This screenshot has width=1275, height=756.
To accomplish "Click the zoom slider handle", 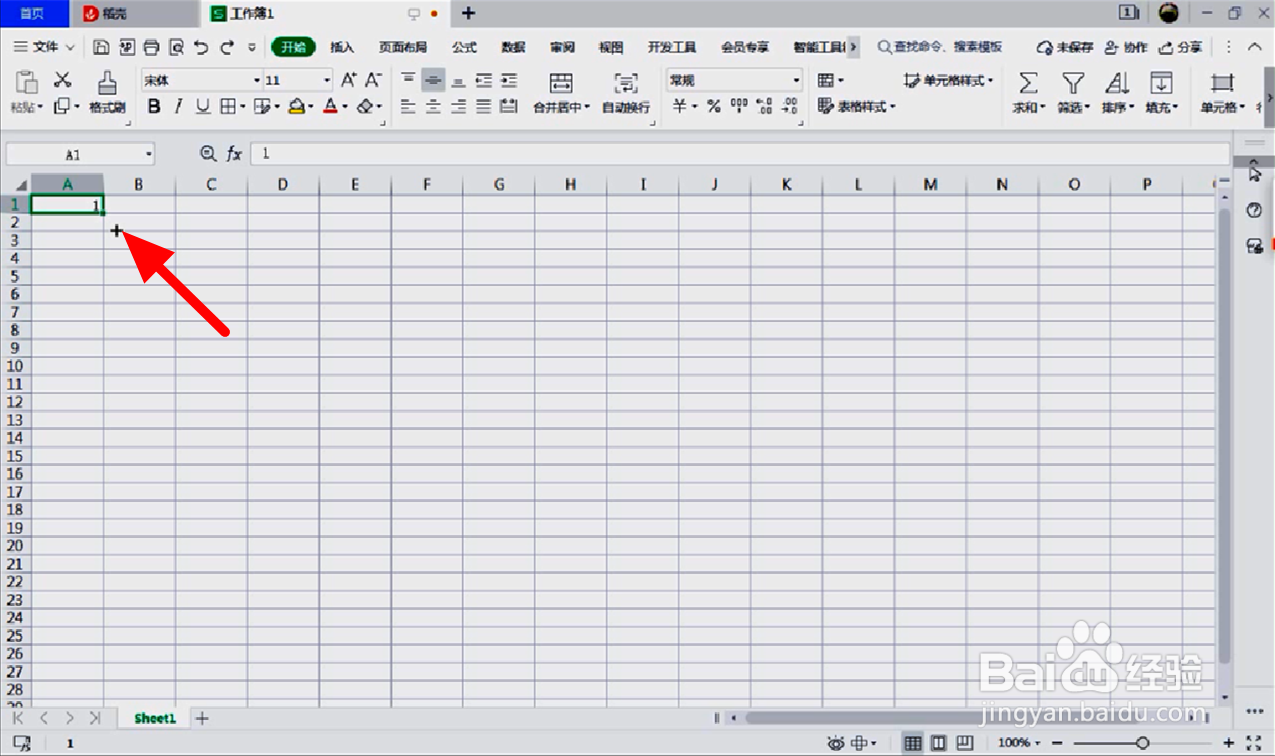I will click(x=1142, y=743).
